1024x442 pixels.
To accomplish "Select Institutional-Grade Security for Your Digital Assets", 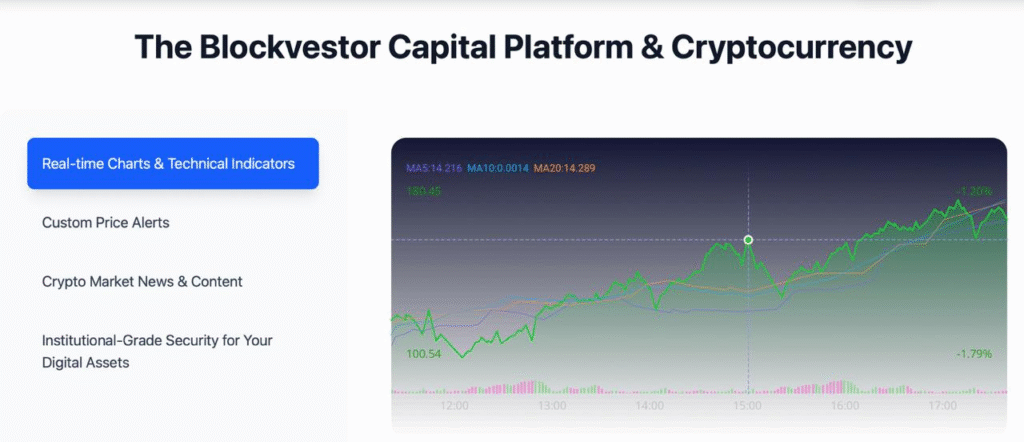I will click(157, 351).
